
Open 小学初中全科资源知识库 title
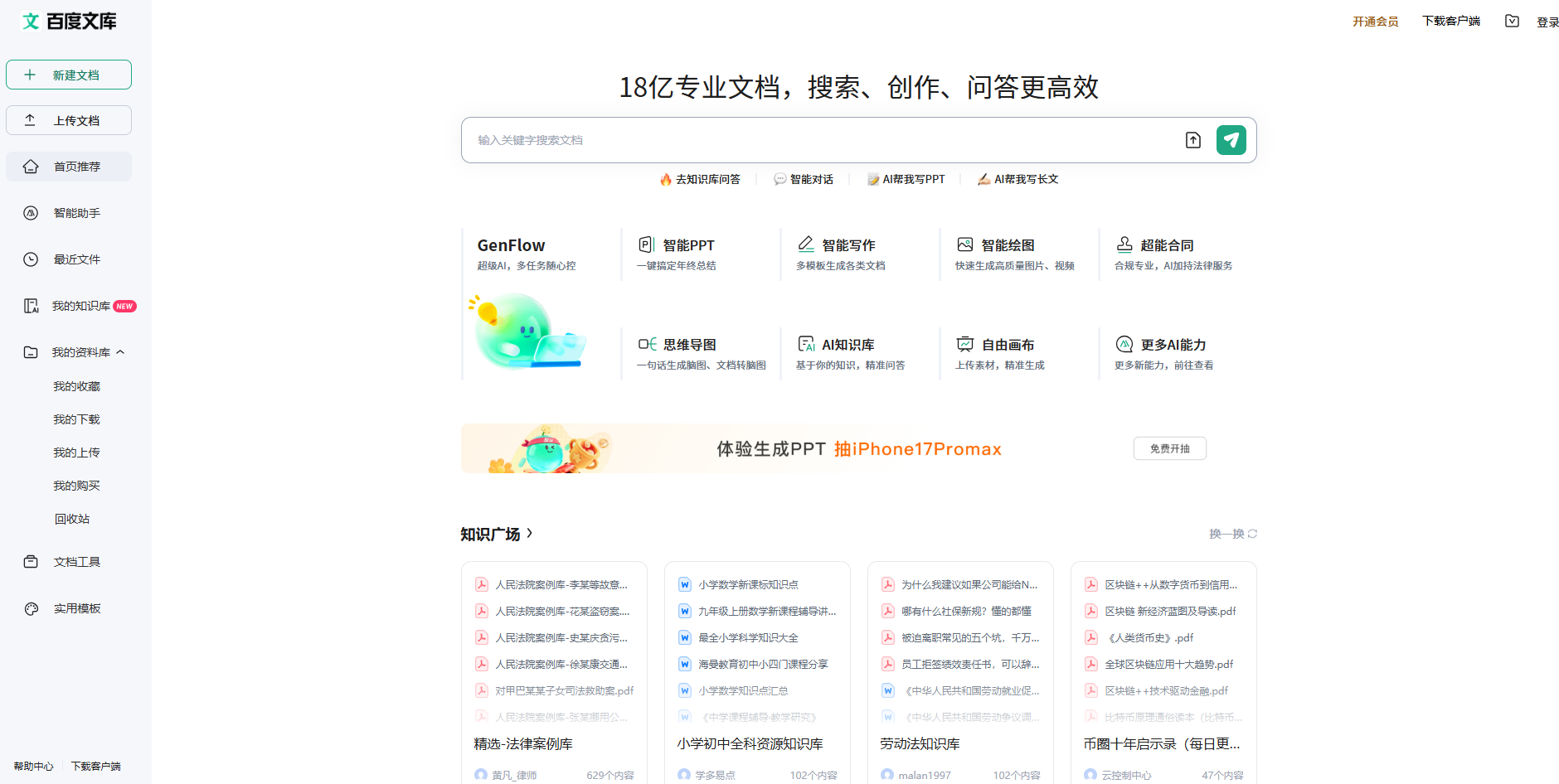tap(750, 744)
